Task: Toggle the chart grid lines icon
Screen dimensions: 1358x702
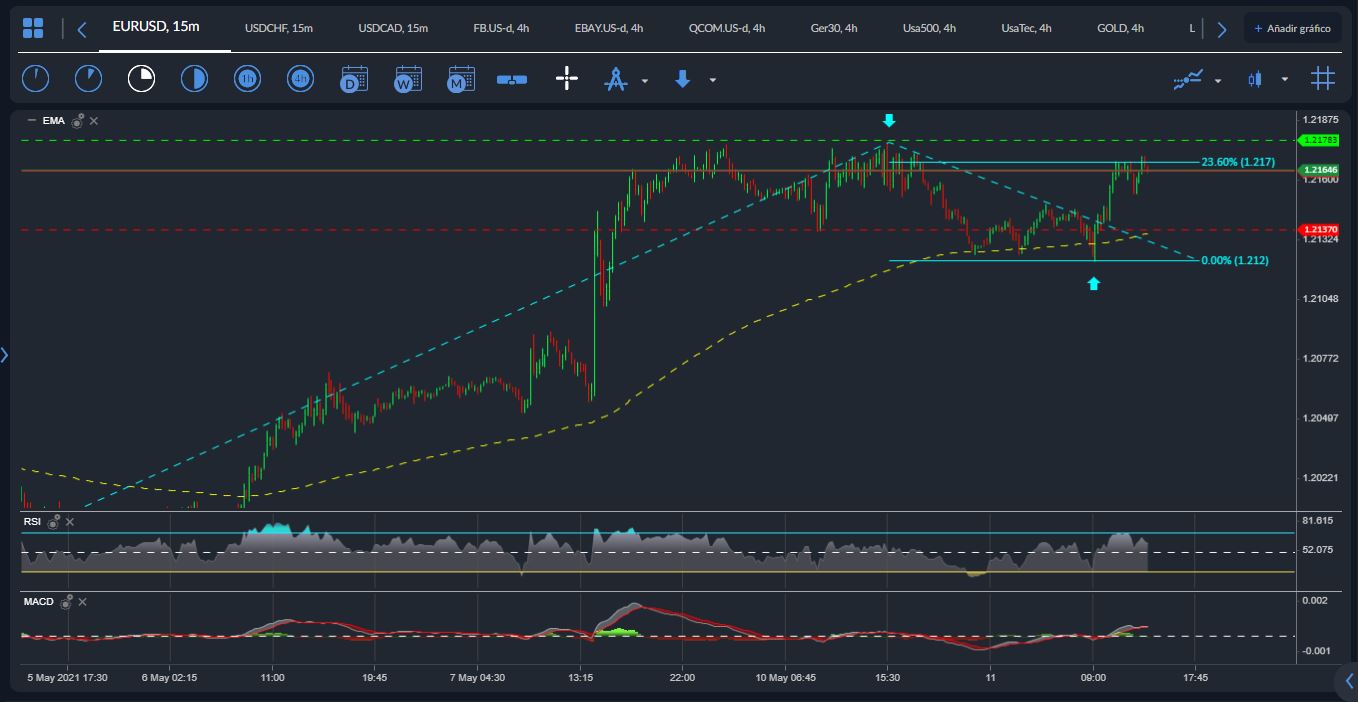Action: coord(1323,79)
